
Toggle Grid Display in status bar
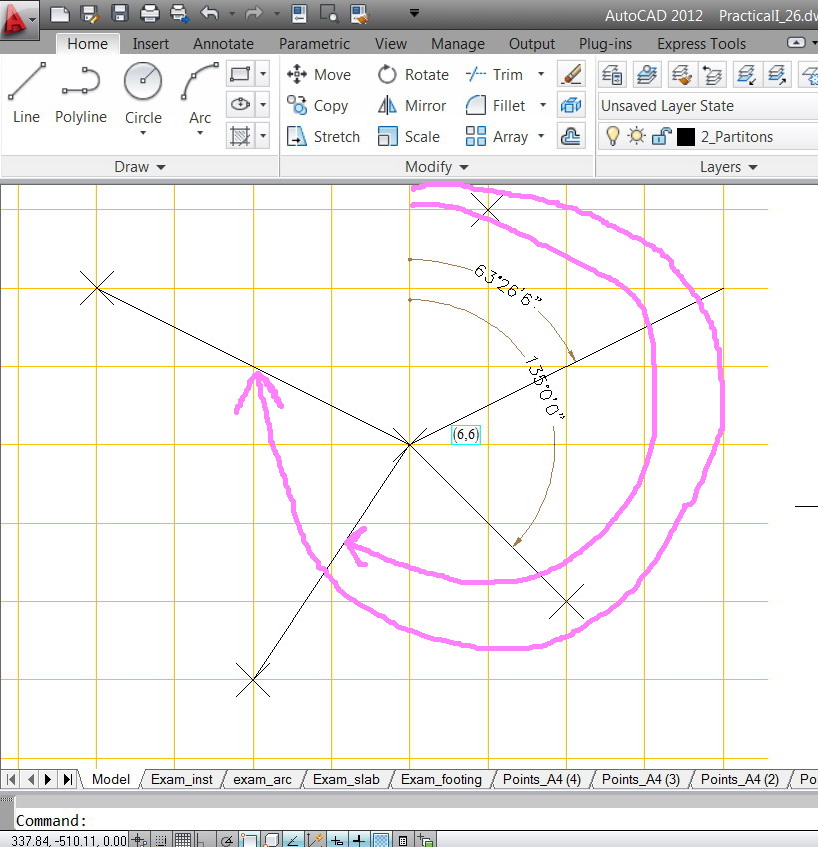click(x=183, y=840)
